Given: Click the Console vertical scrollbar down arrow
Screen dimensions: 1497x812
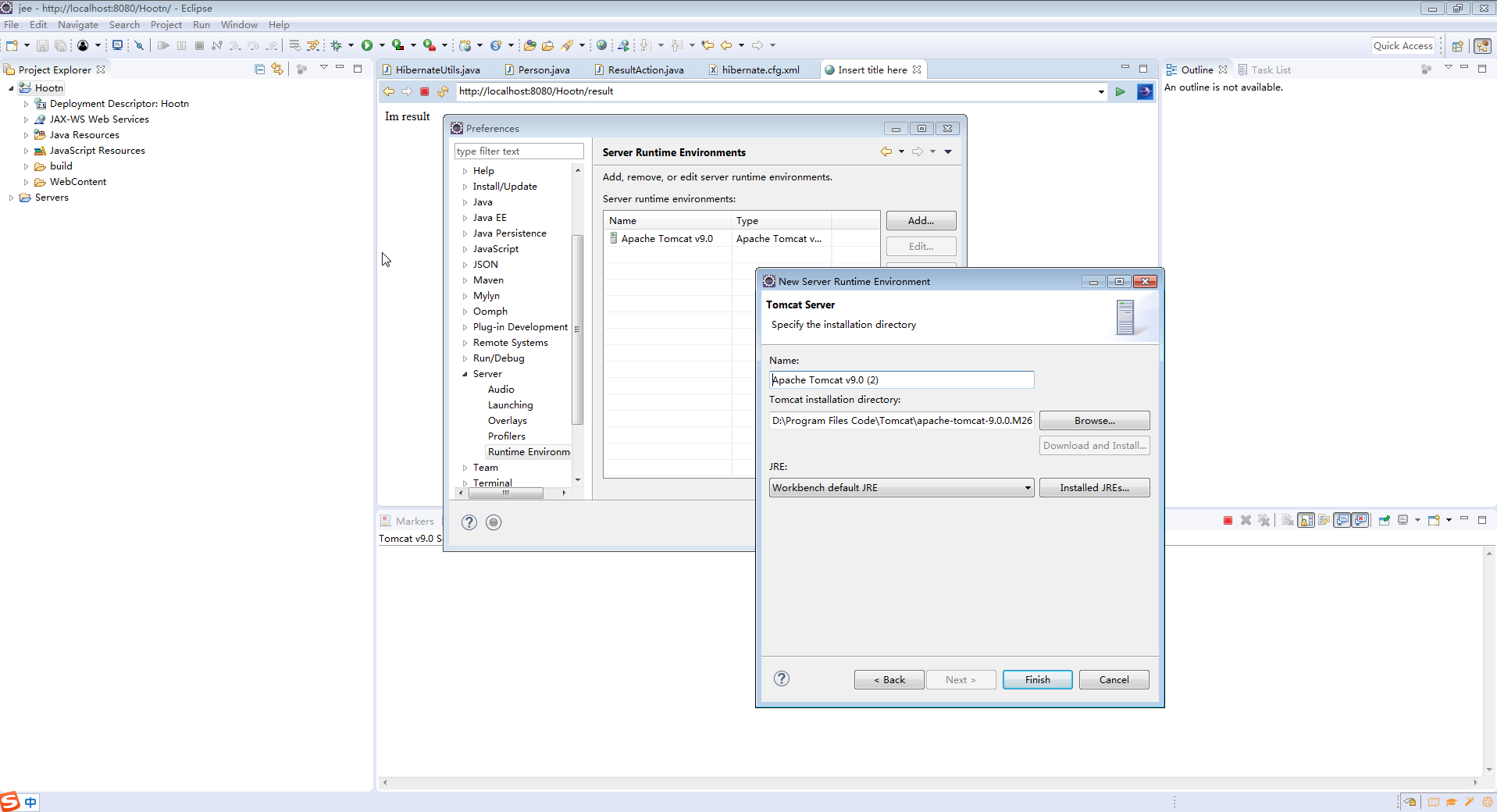Looking at the screenshot, I should coord(1489,770).
